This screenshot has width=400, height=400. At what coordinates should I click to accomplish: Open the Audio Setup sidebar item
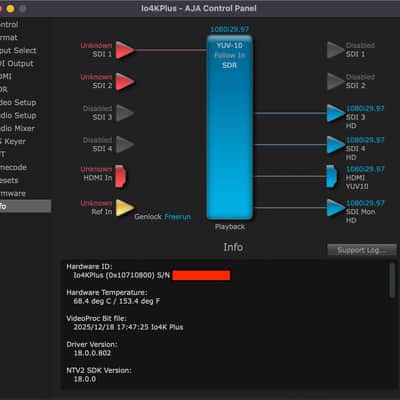pos(18,115)
